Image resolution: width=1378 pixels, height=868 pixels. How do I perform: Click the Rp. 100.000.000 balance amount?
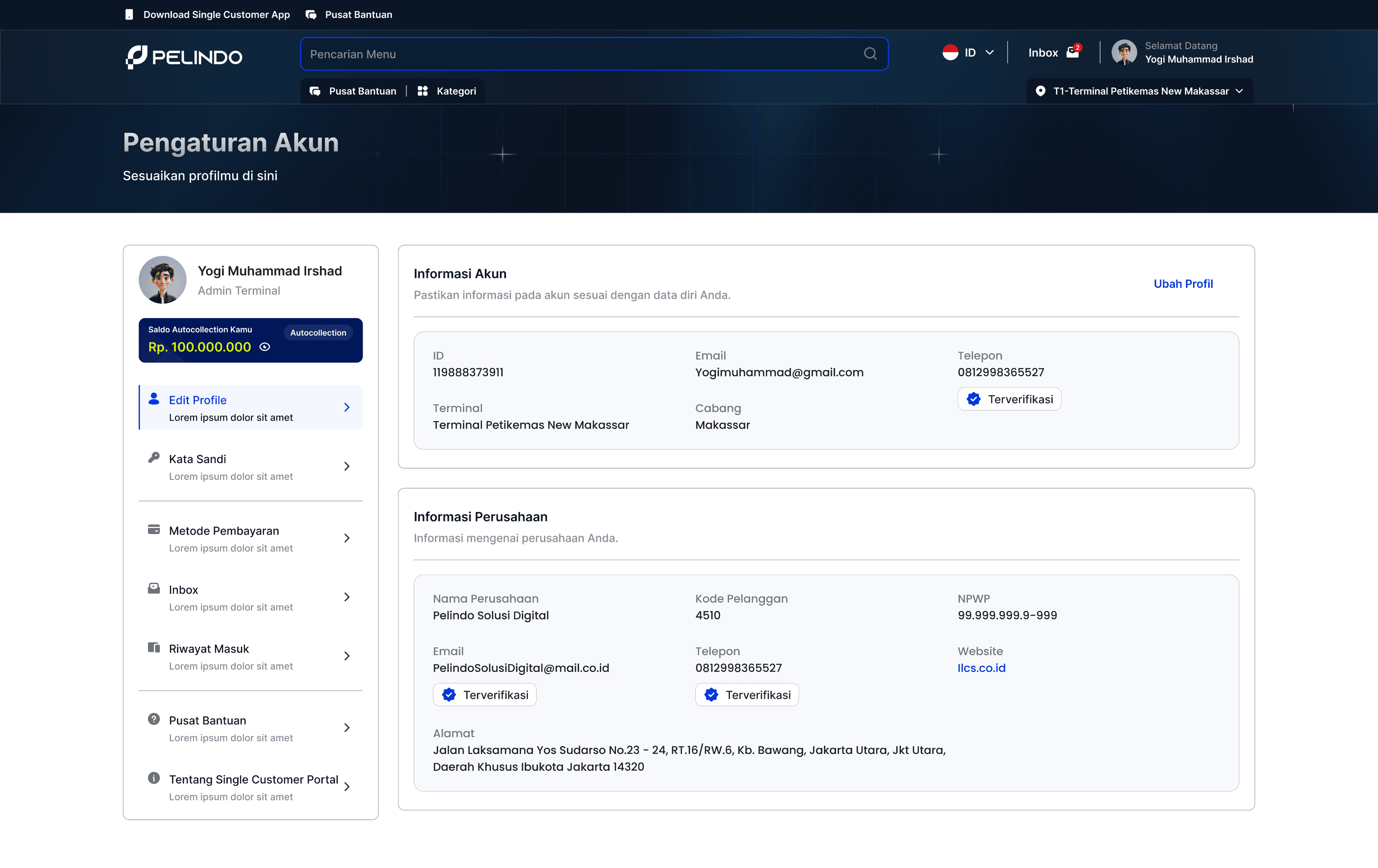[x=199, y=347]
